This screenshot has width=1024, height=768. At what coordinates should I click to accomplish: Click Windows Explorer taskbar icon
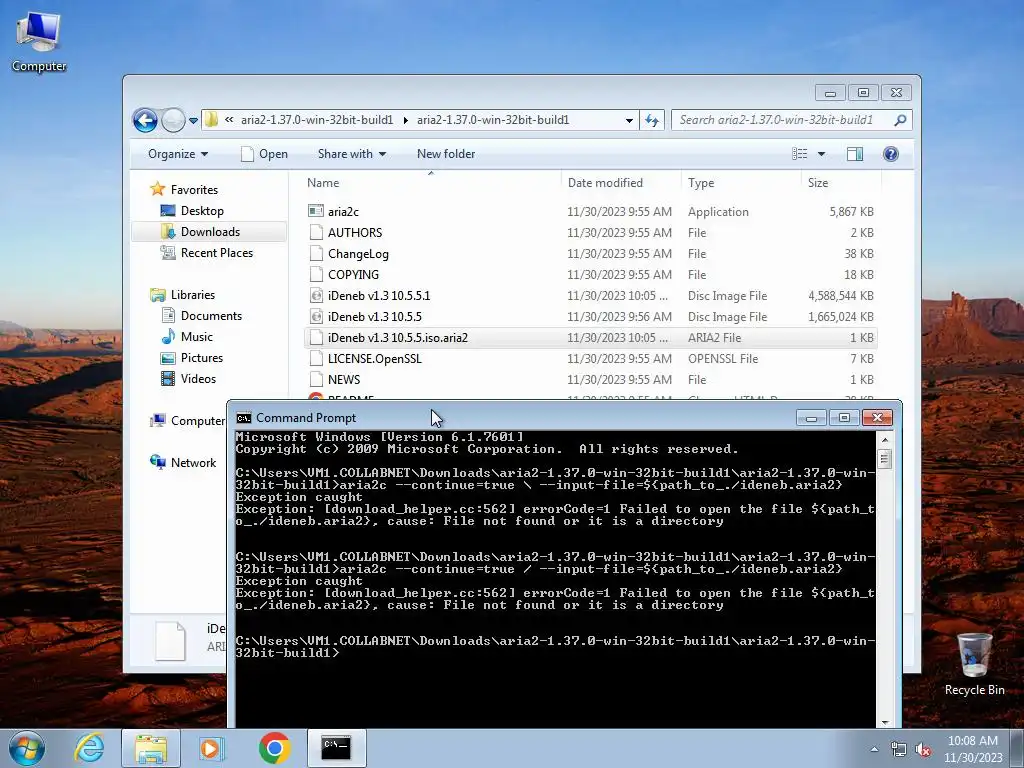pyautogui.click(x=151, y=748)
